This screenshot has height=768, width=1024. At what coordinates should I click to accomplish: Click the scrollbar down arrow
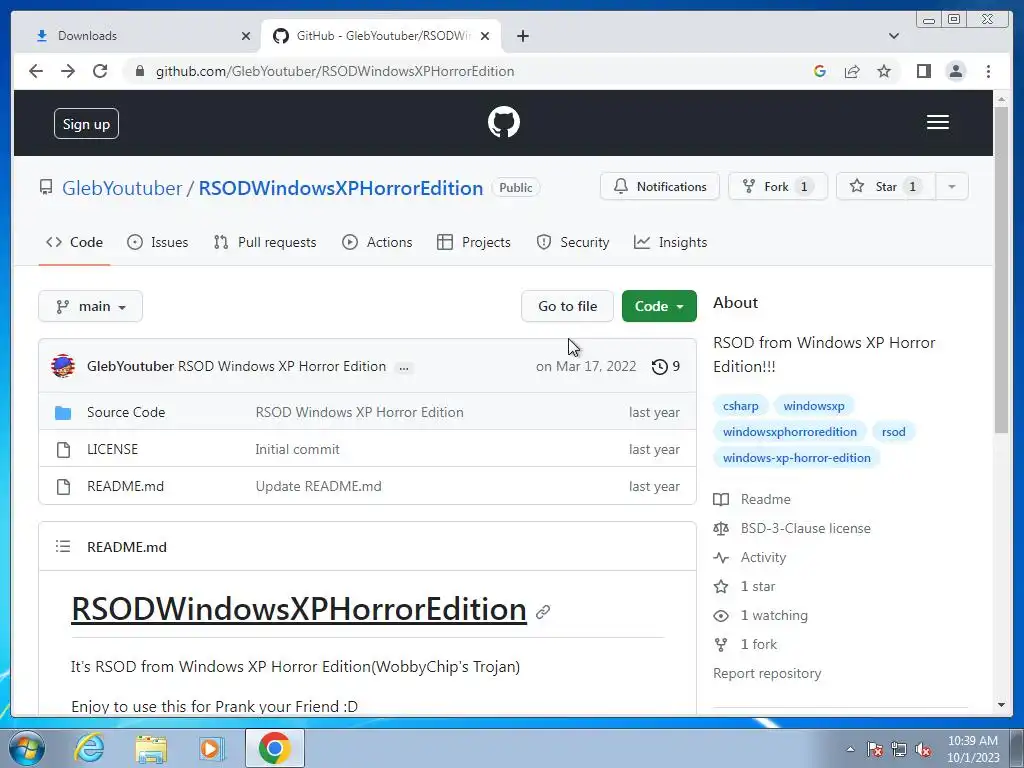(1001, 705)
